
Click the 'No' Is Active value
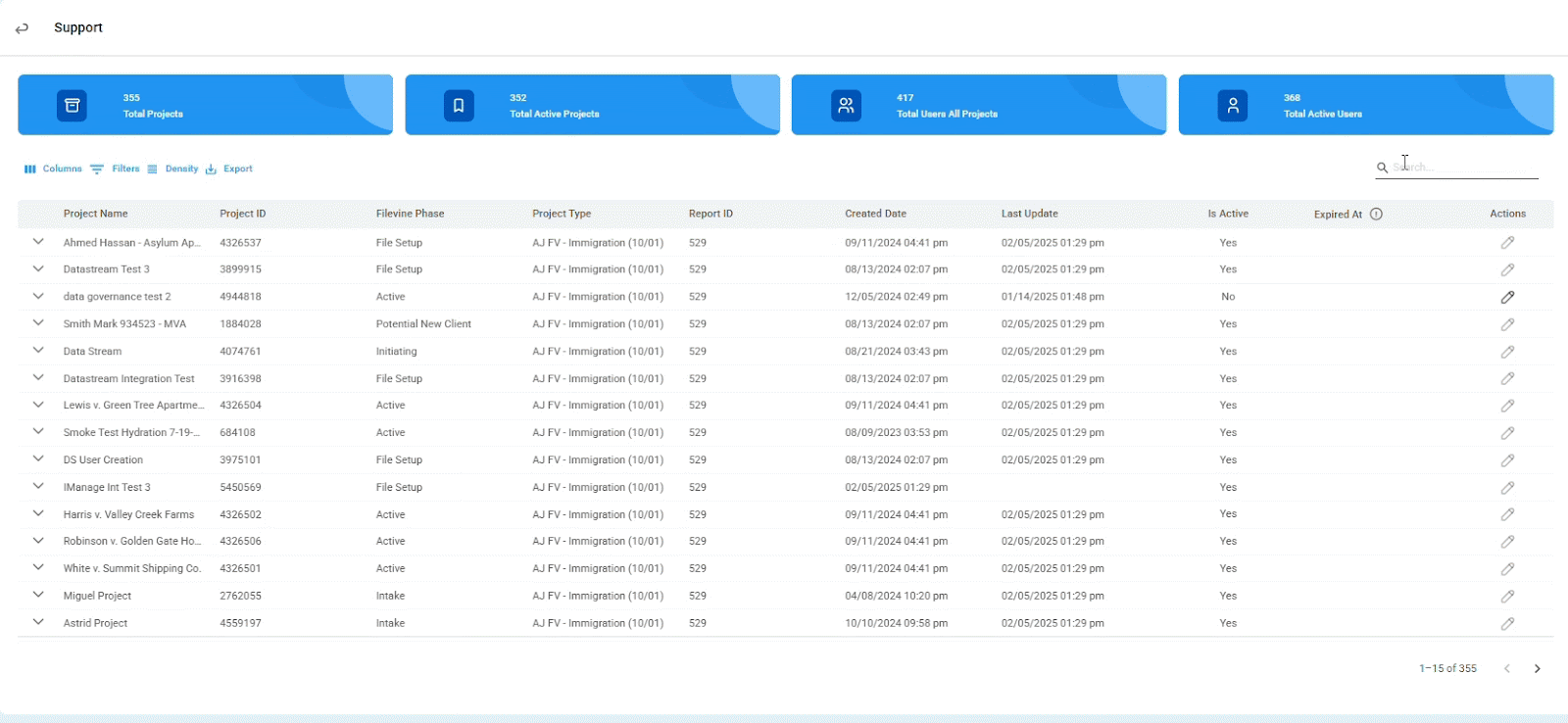pos(1228,297)
